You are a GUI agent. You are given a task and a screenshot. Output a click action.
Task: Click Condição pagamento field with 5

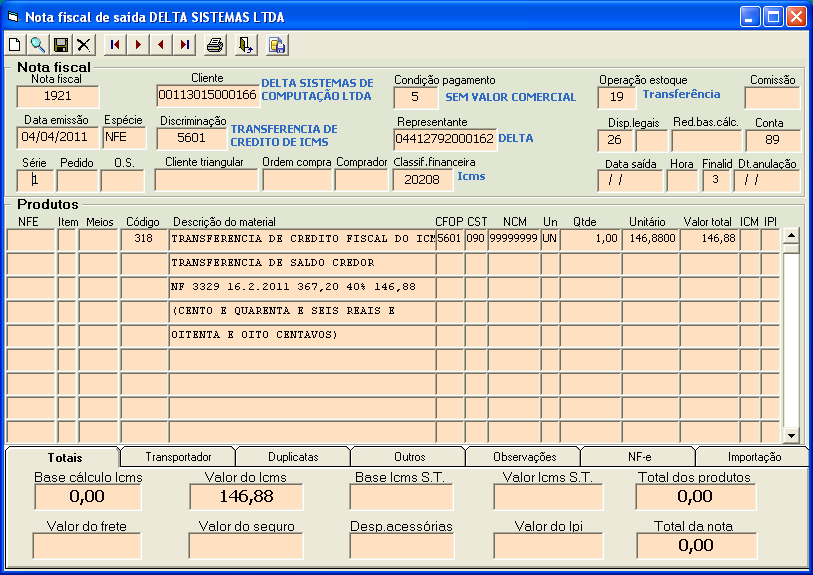pos(415,97)
